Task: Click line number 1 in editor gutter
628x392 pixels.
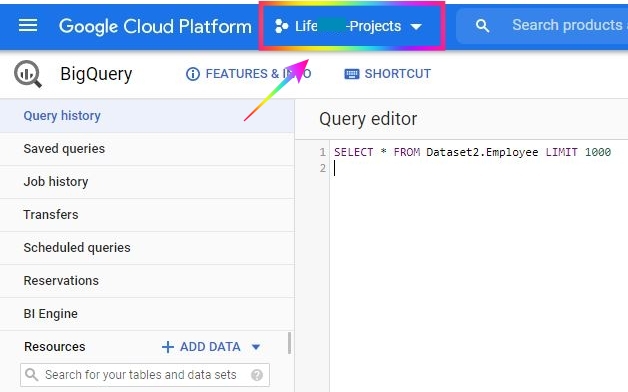Action: pyautogui.click(x=323, y=152)
